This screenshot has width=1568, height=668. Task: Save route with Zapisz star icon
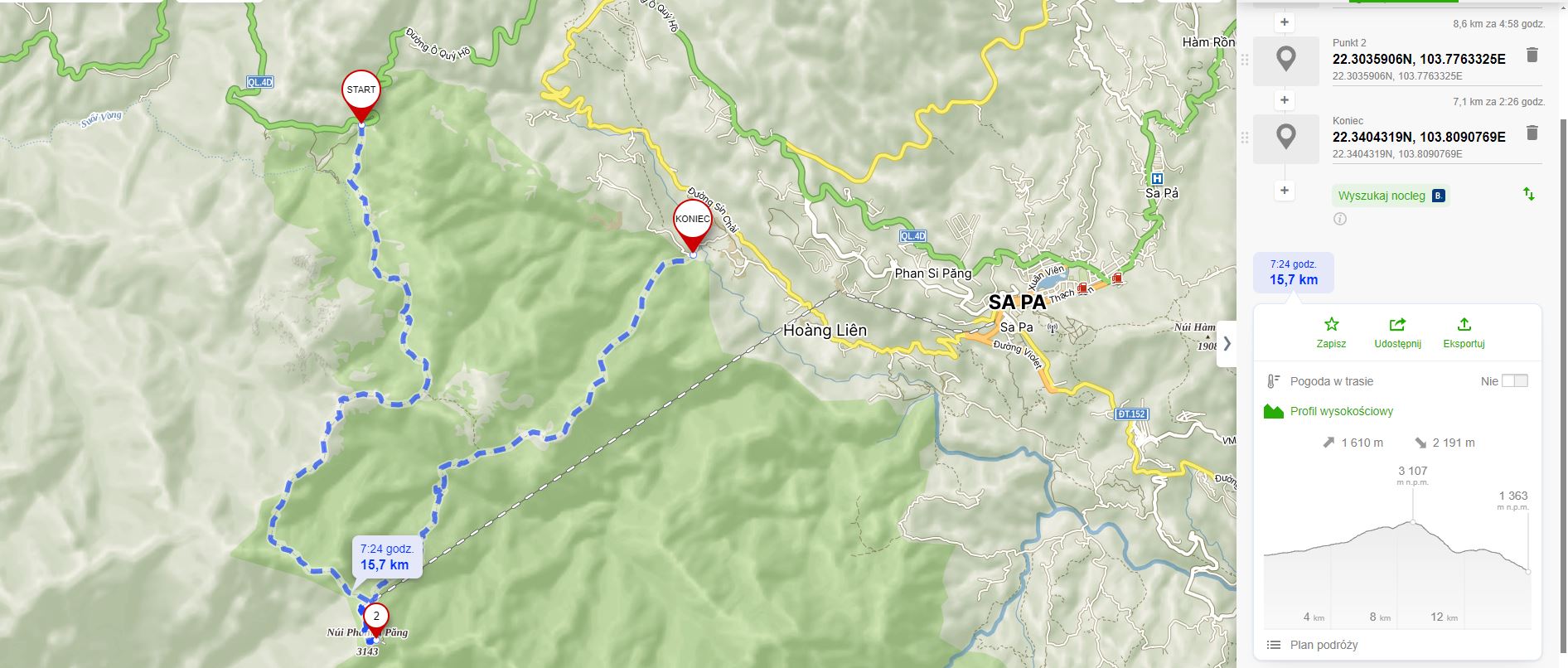pos(1331,332)
